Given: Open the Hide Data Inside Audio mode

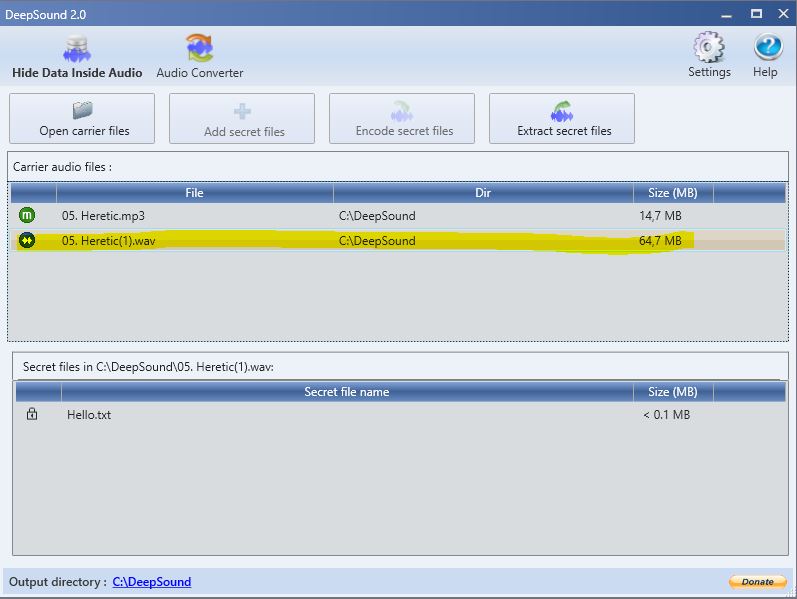Looking at the screenshot, I should pos(77,57).
